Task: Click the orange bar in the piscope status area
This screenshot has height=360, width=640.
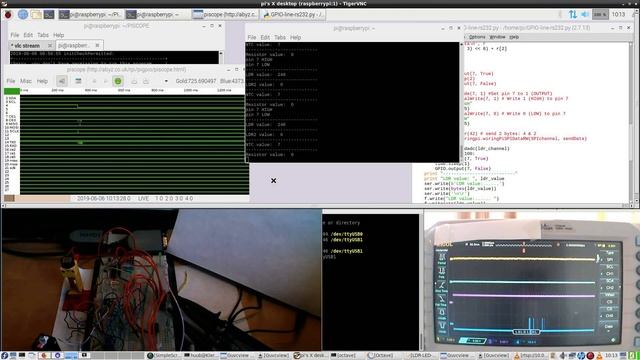Action: coord(42,198)
